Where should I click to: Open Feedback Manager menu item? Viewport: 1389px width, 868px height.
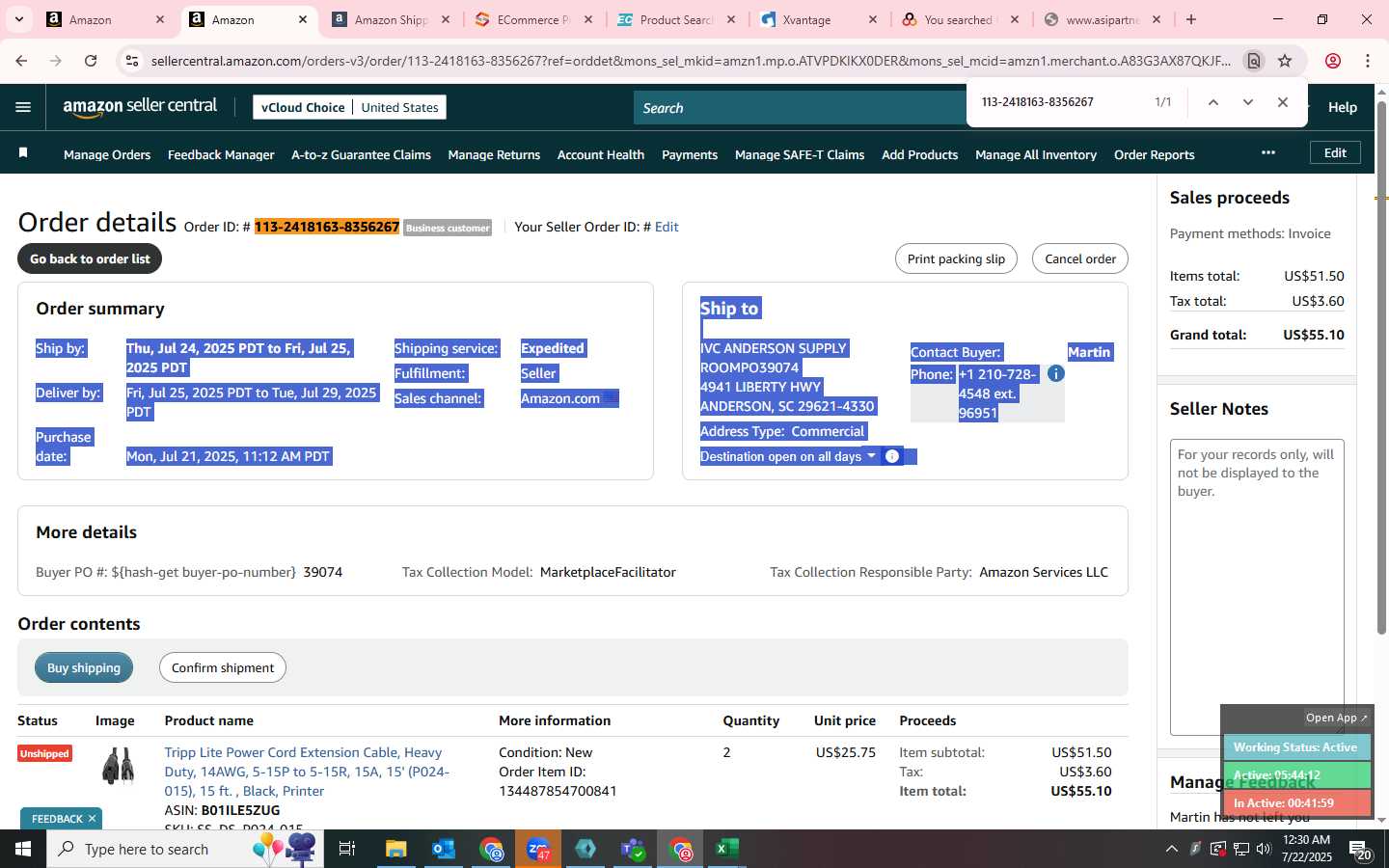[221, 154]
